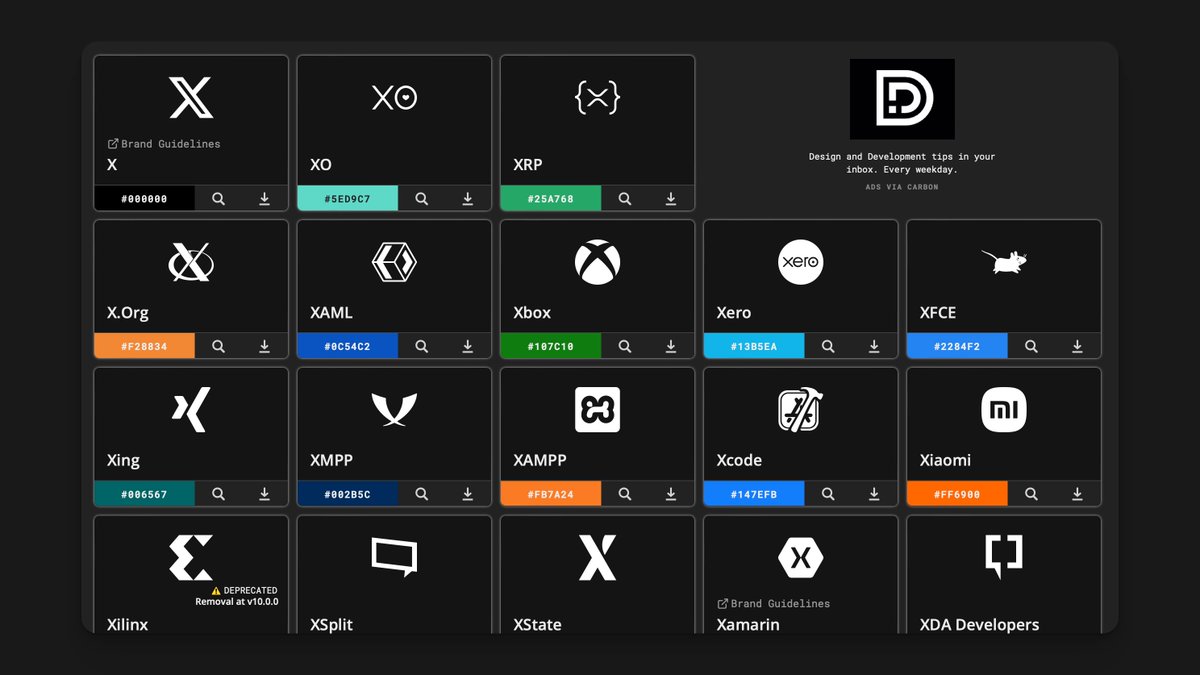This screenshot has width=1200, height=675.
Task: Copy the #002B5C XMPP color
Action: click(x=347, y=495)
